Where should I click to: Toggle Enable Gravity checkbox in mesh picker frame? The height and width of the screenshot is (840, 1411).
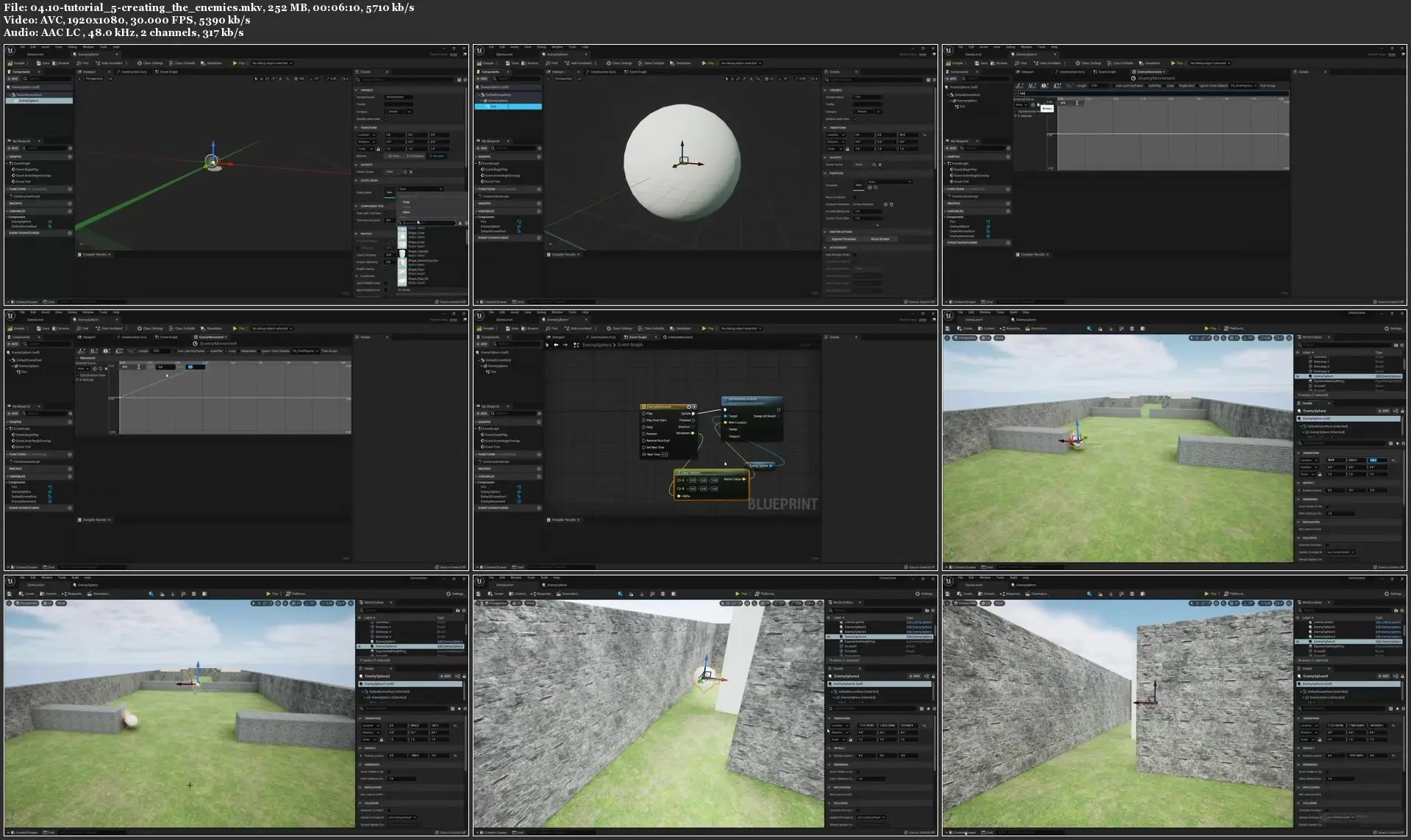(x=385, y=269)
